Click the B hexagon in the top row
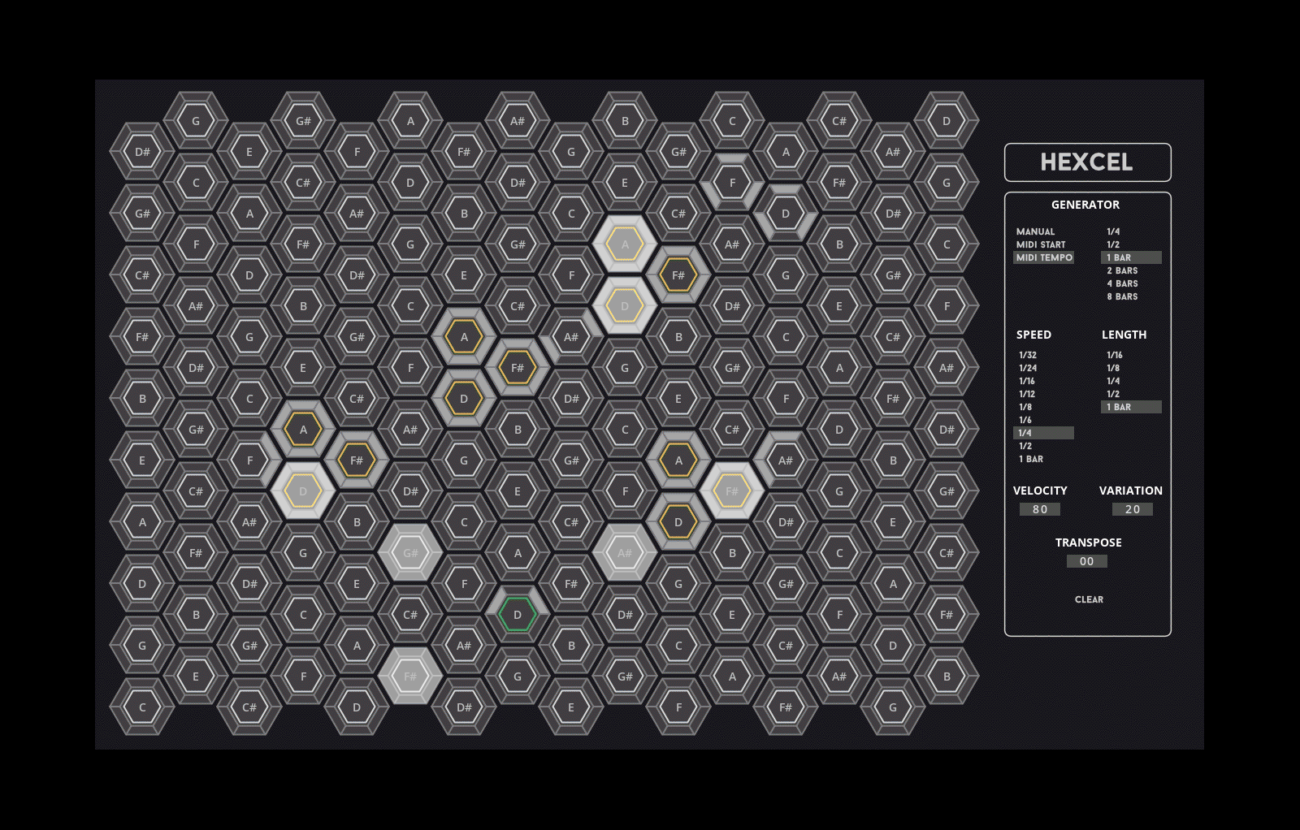1300x830 pixels. pos(625,121)
